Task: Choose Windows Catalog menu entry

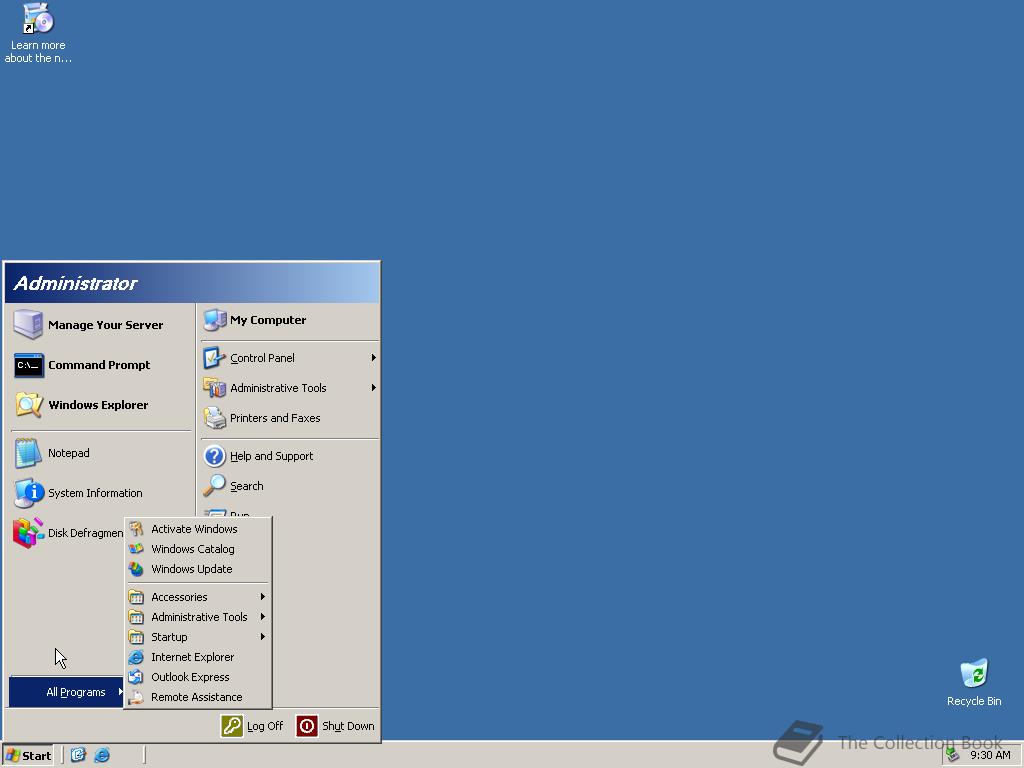Action: click(x=198, y=549)
